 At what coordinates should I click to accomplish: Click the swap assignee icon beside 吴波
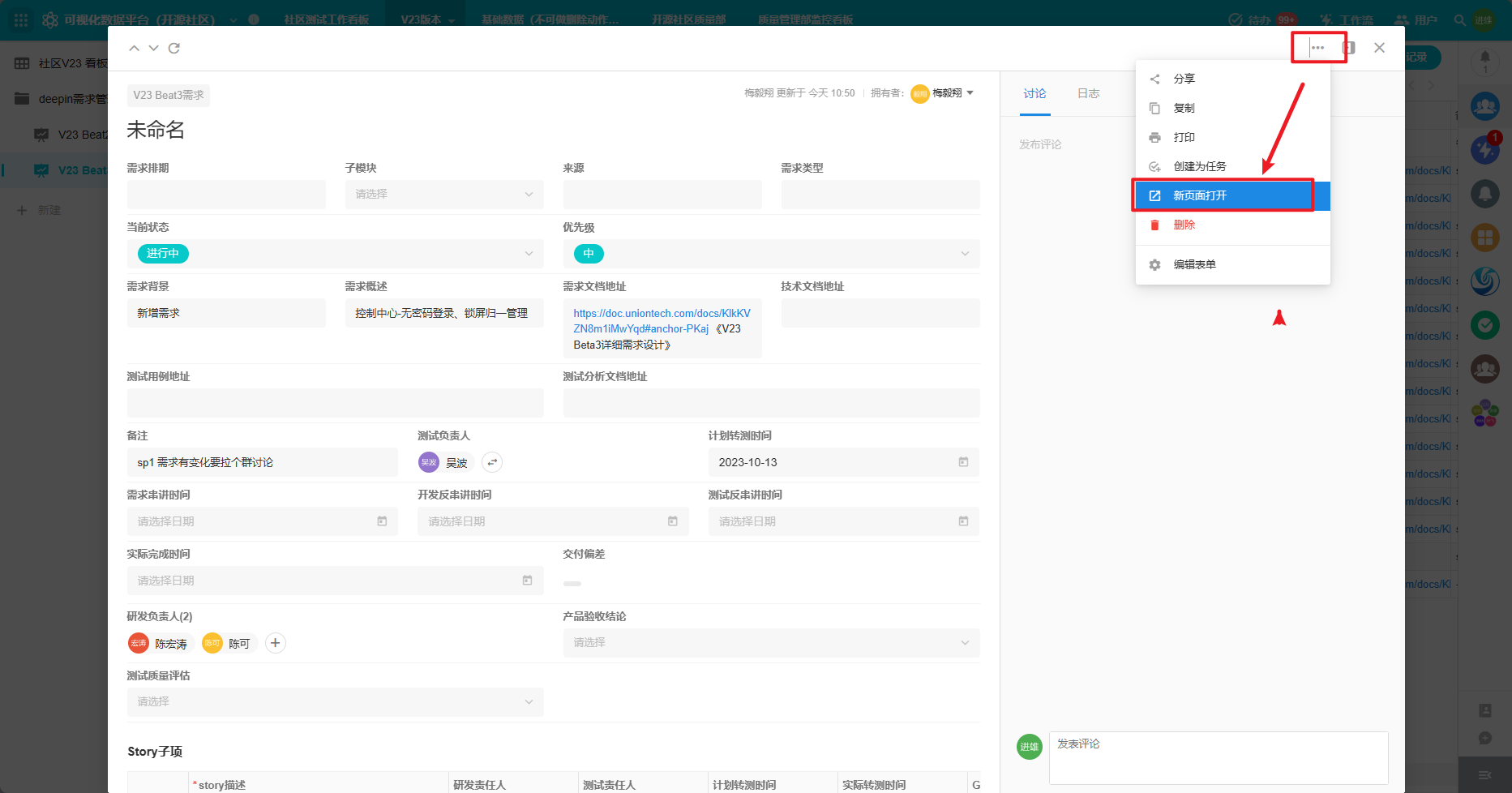coord(492,462)
